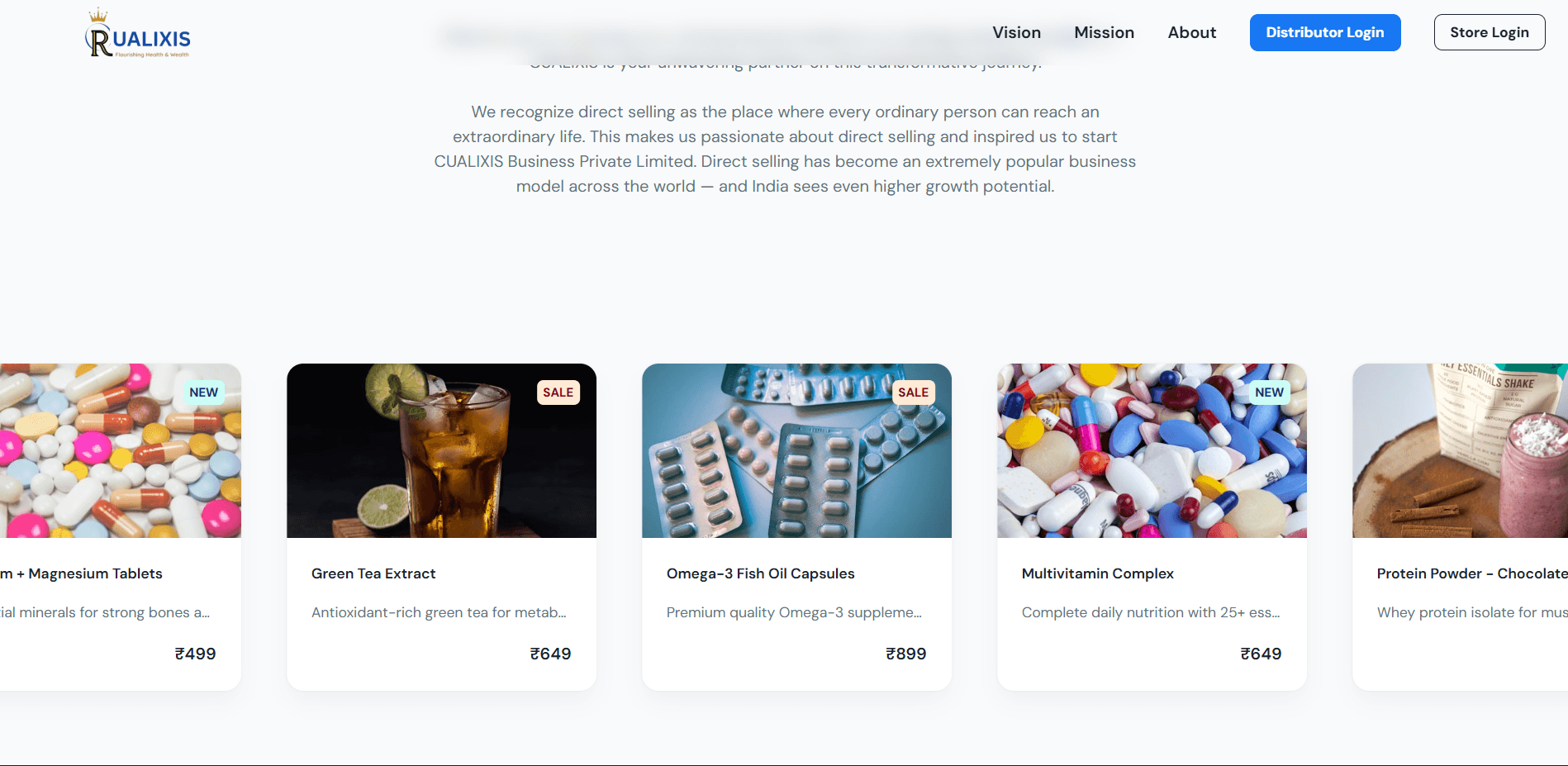The width and height of the screenshot is (1568, 766).
Task: Click the SALE badge on Omega-3 capsules
Action: (x=913, y=393)
